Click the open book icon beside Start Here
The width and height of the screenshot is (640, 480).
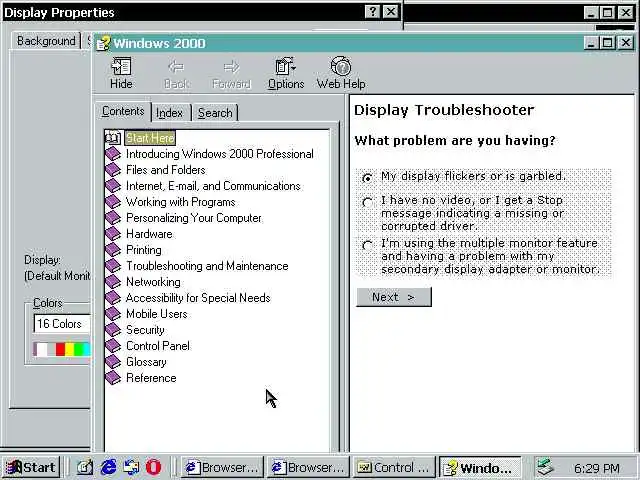pyautogui.click(x=113, y=138)
